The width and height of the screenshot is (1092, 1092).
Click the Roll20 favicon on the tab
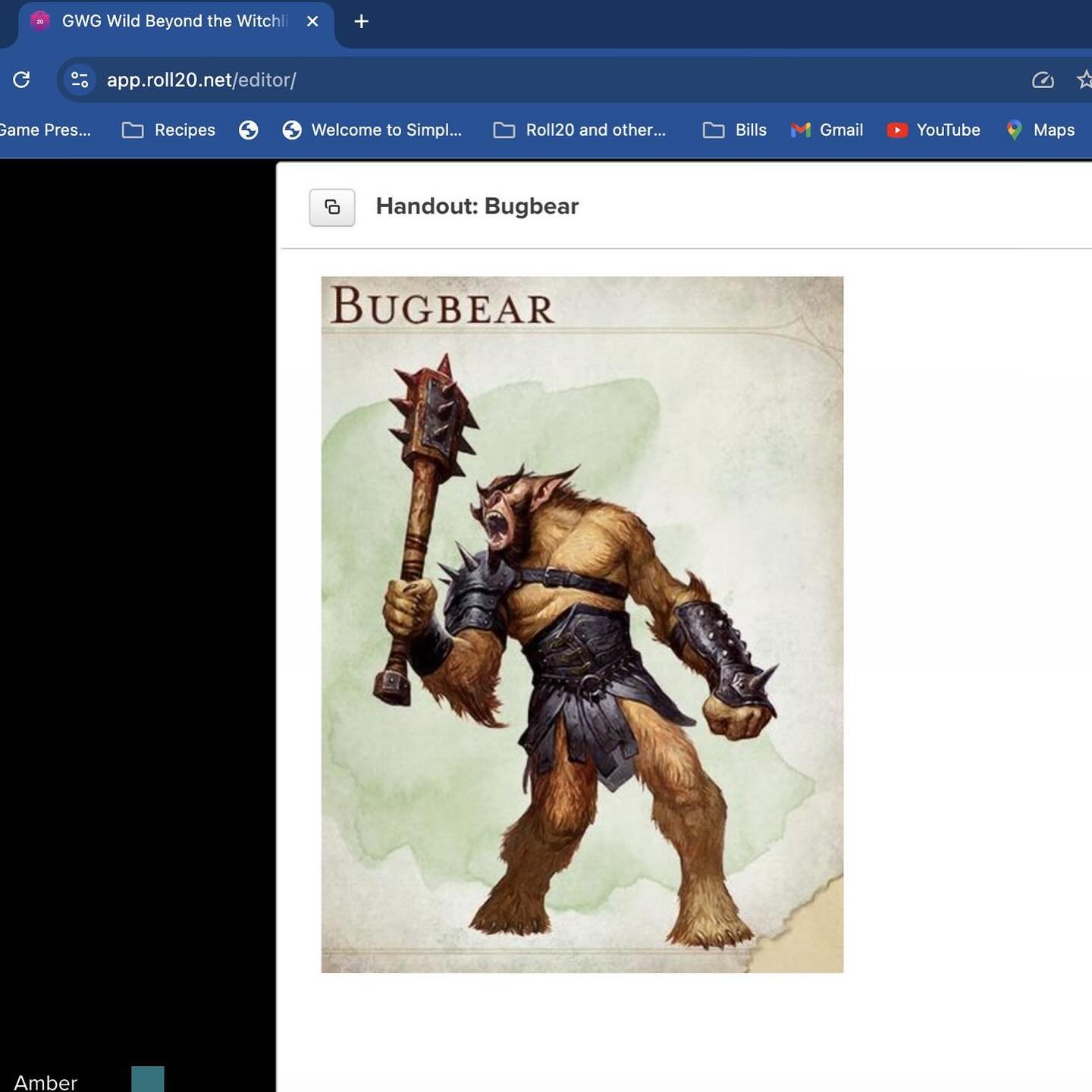coord(40,21)
